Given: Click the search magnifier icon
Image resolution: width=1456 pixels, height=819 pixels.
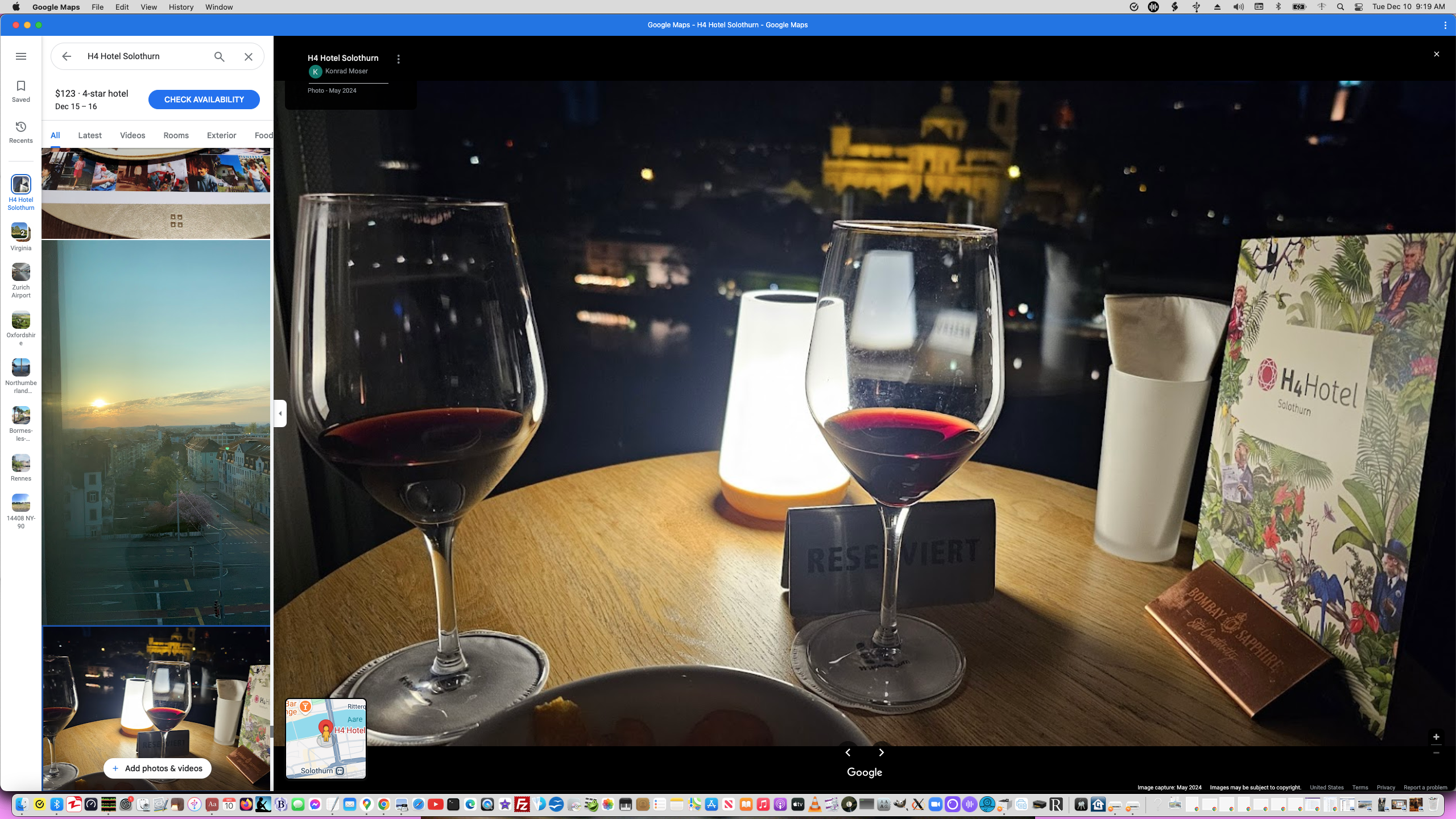Looking at the screenshot, I should point(219,56).
